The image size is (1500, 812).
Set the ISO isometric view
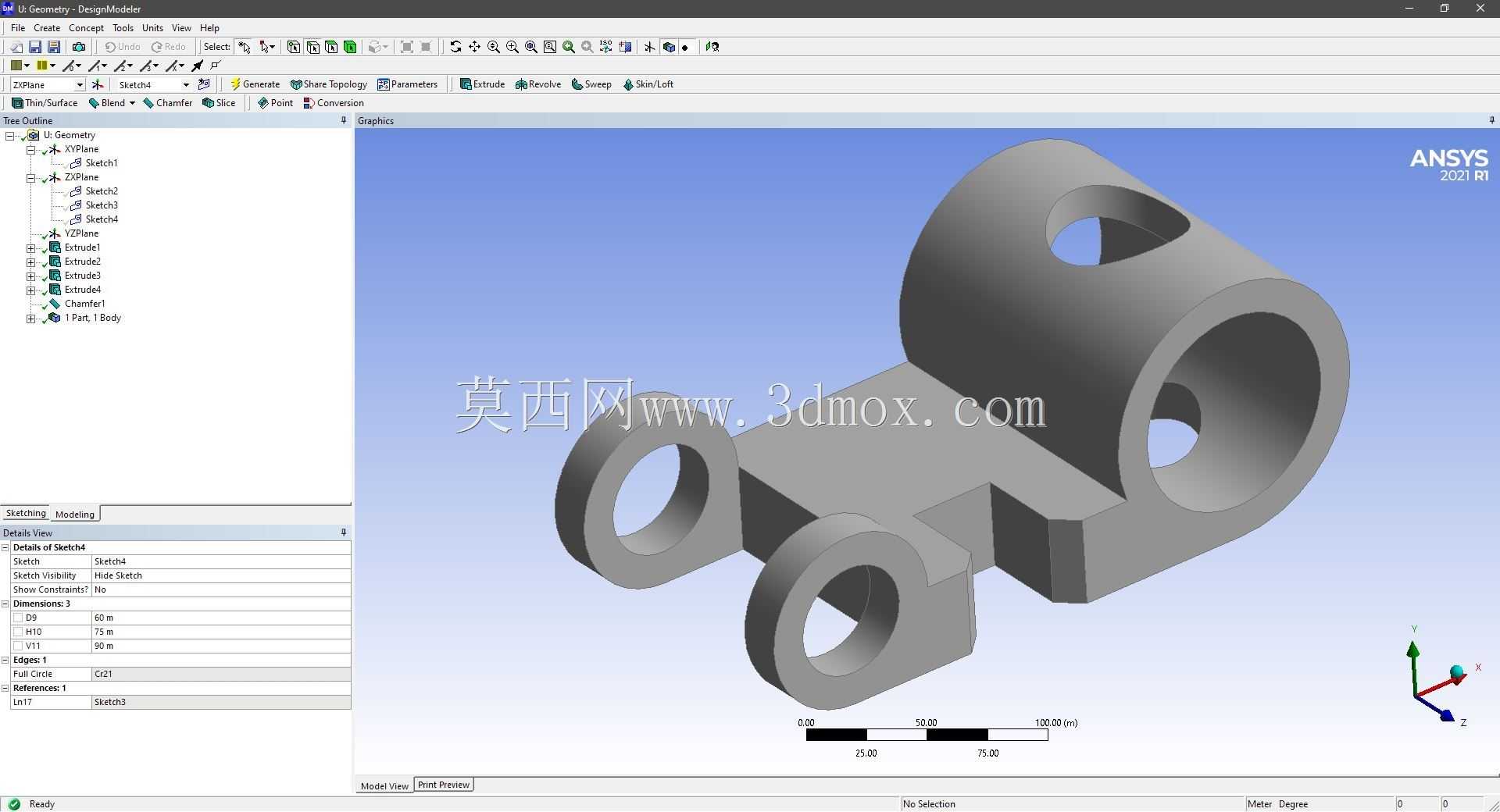606,47
